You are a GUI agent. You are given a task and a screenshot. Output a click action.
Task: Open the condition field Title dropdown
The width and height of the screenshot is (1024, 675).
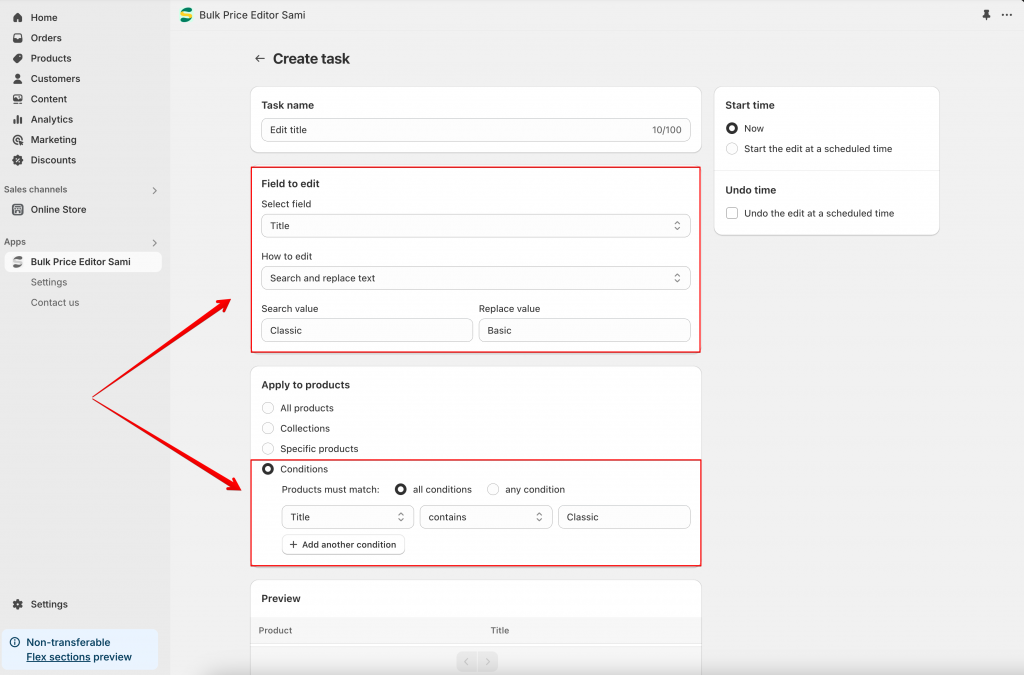coord(347,517)
